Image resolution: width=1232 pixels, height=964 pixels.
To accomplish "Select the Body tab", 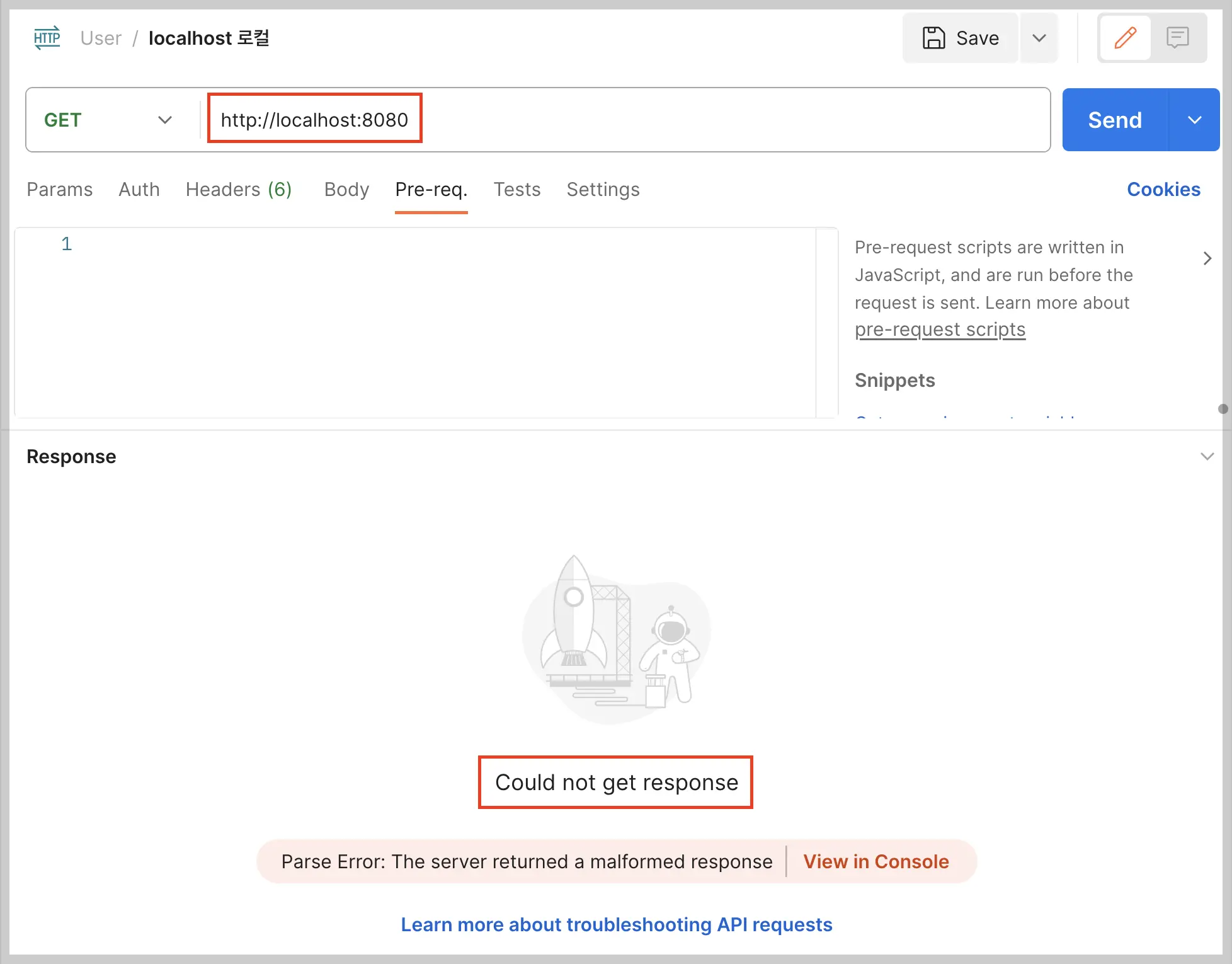I will (x=346, y=190).
